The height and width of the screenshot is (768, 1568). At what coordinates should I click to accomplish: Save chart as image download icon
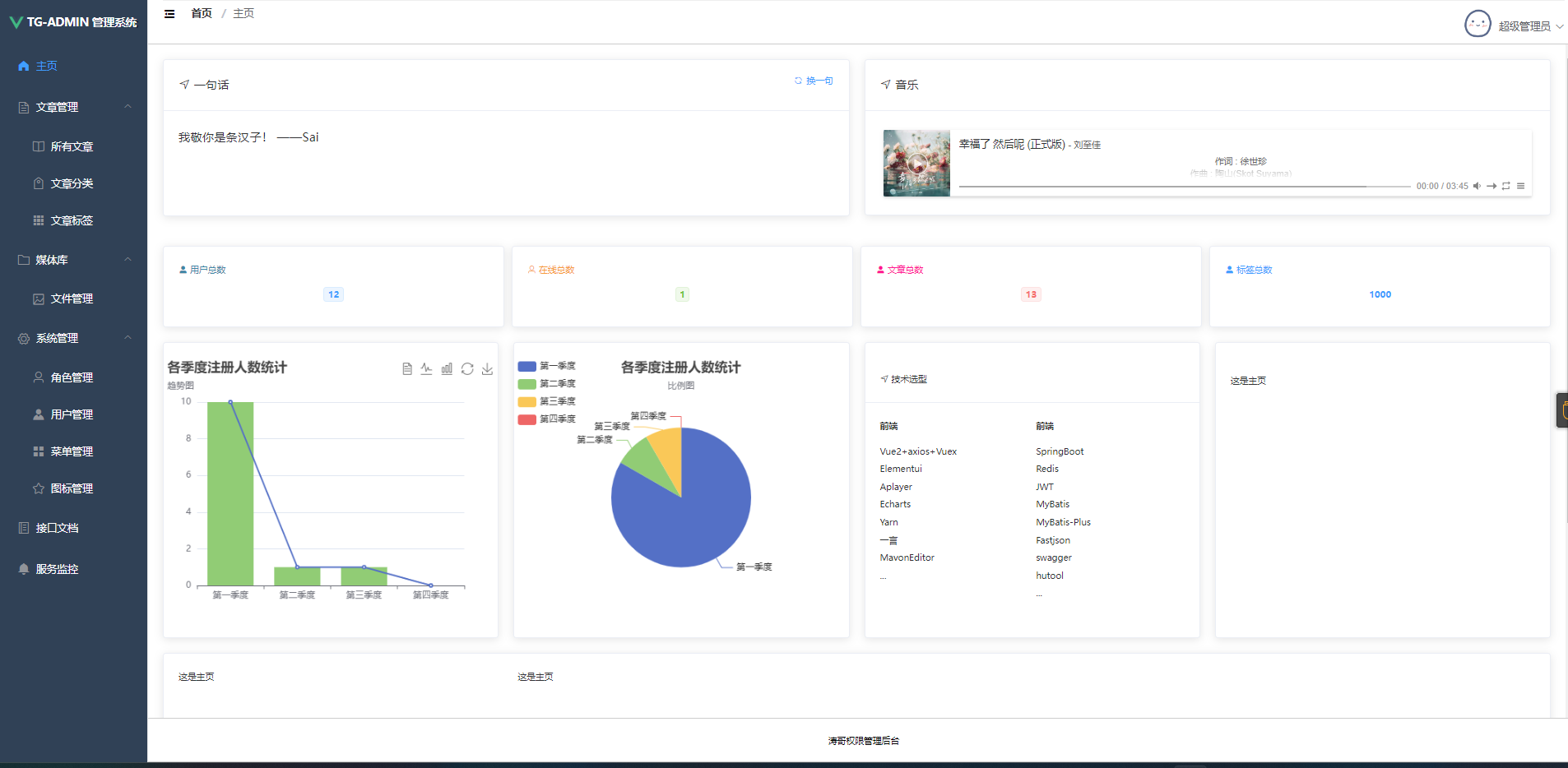point(487,369)
